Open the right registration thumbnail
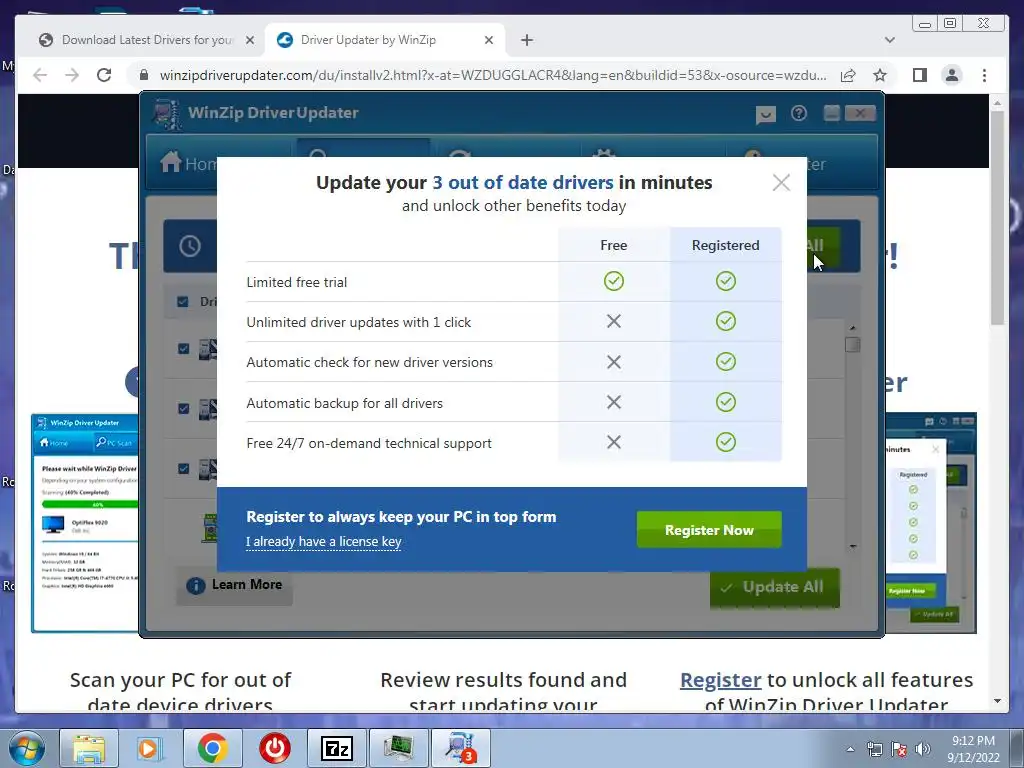This screenshot has height=768, width=1024. (931, 522)
